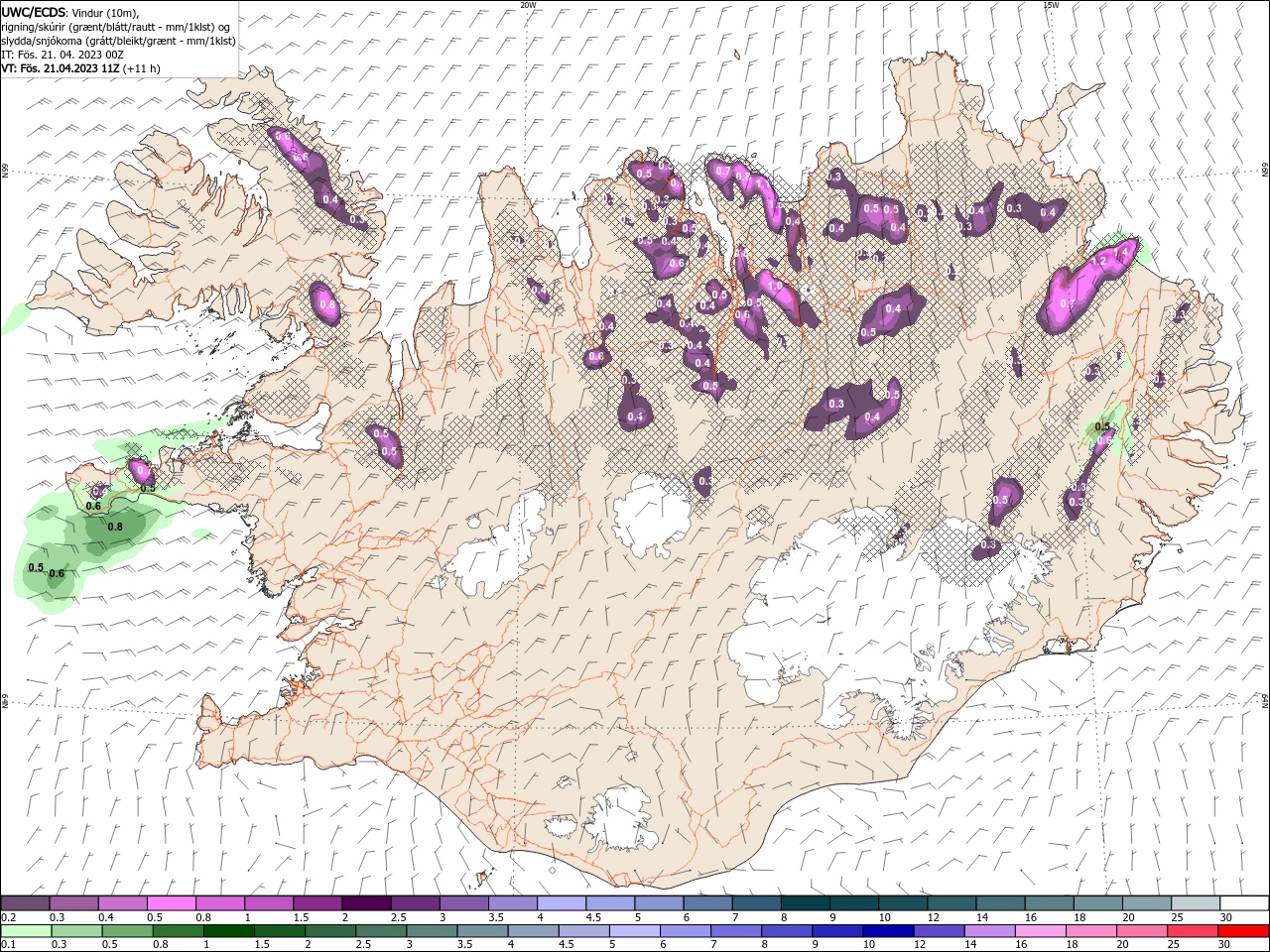Click lower-row swatch between 2 and 2.5
Screen dimensions: 1270x952
tap(329, 931)
